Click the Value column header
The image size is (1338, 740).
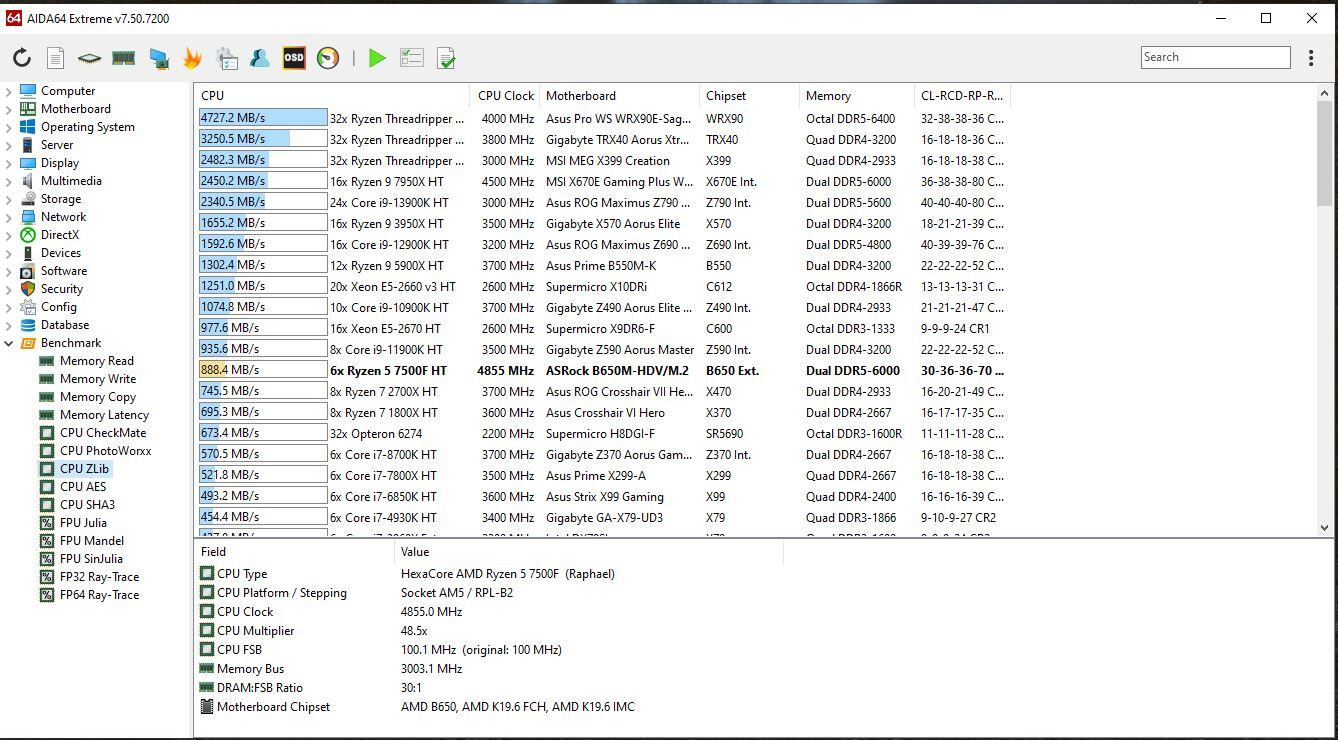pos(588,552)
